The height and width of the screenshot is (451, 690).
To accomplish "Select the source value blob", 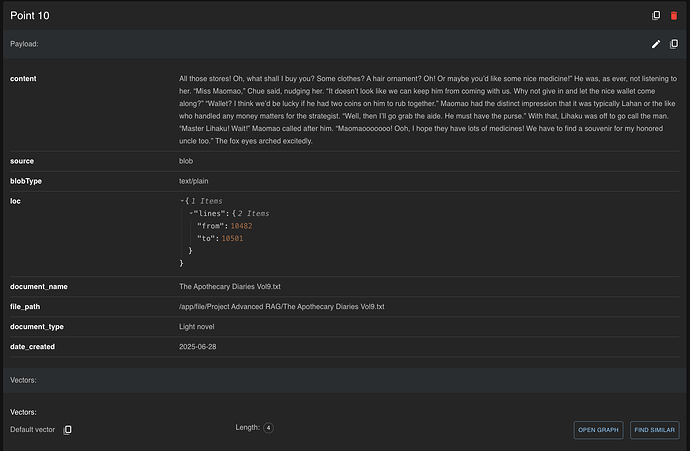I will coord(186,161).
